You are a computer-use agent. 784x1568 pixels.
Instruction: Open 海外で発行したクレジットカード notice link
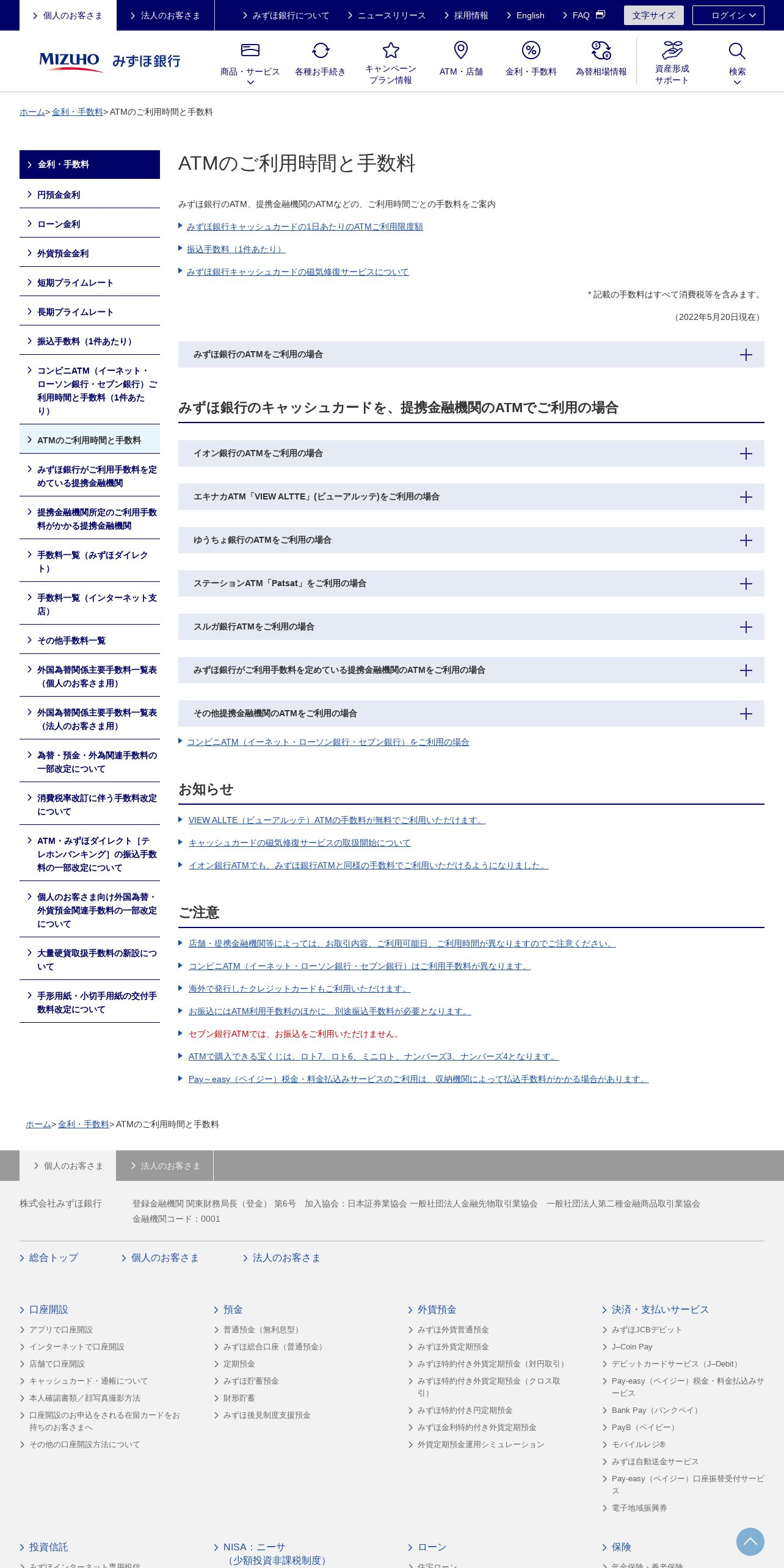[299, 989]
